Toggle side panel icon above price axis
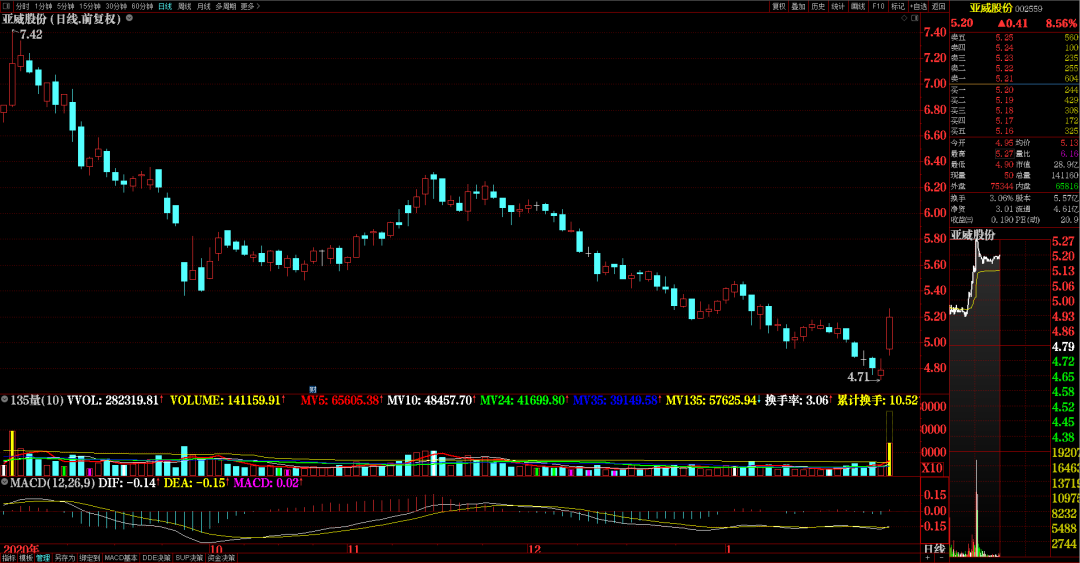Screen dimensions: 1080x563 (913, 18)
